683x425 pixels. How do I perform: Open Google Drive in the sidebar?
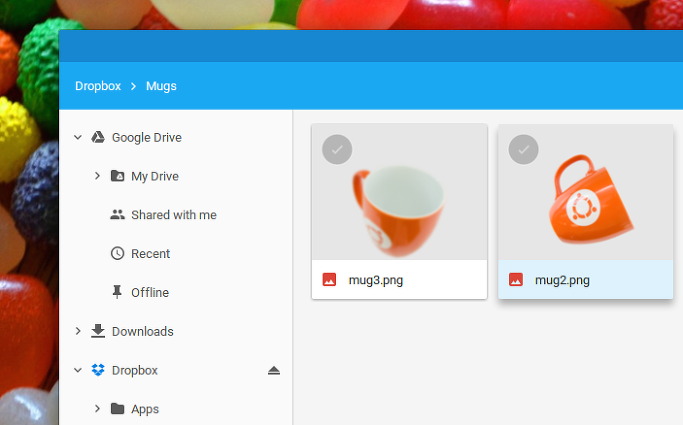[x=147, y=138]
